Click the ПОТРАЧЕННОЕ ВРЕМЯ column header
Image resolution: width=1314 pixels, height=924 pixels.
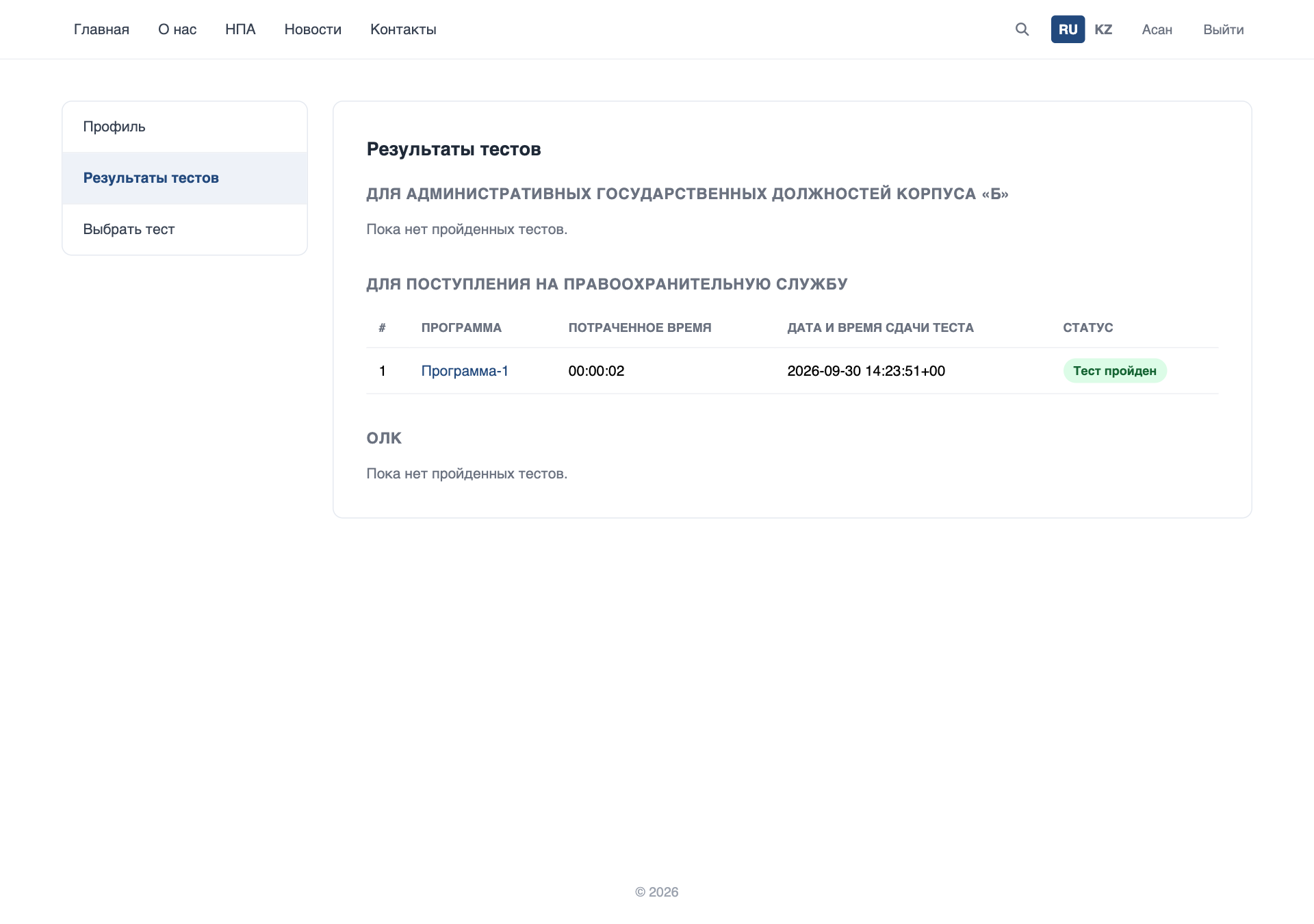(640, 328)
